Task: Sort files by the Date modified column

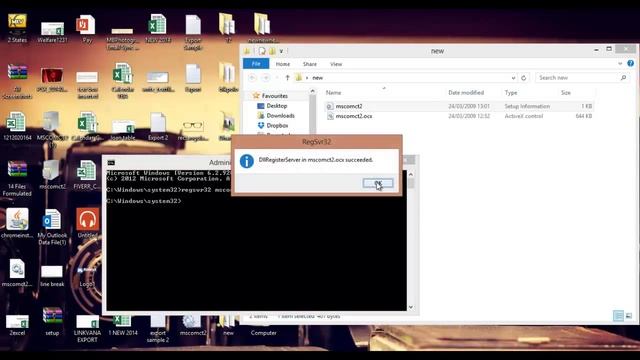Action: 466,93
